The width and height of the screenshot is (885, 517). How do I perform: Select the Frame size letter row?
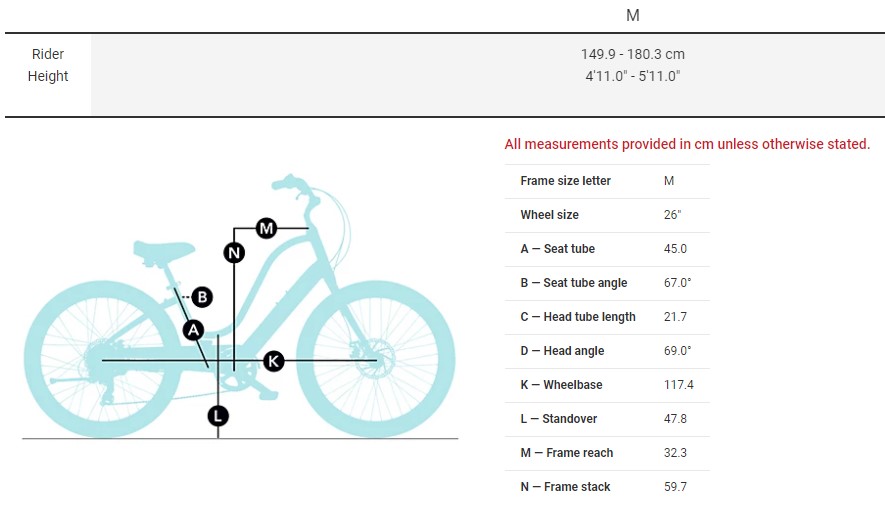pyautogui.click(x=565, y=181)
